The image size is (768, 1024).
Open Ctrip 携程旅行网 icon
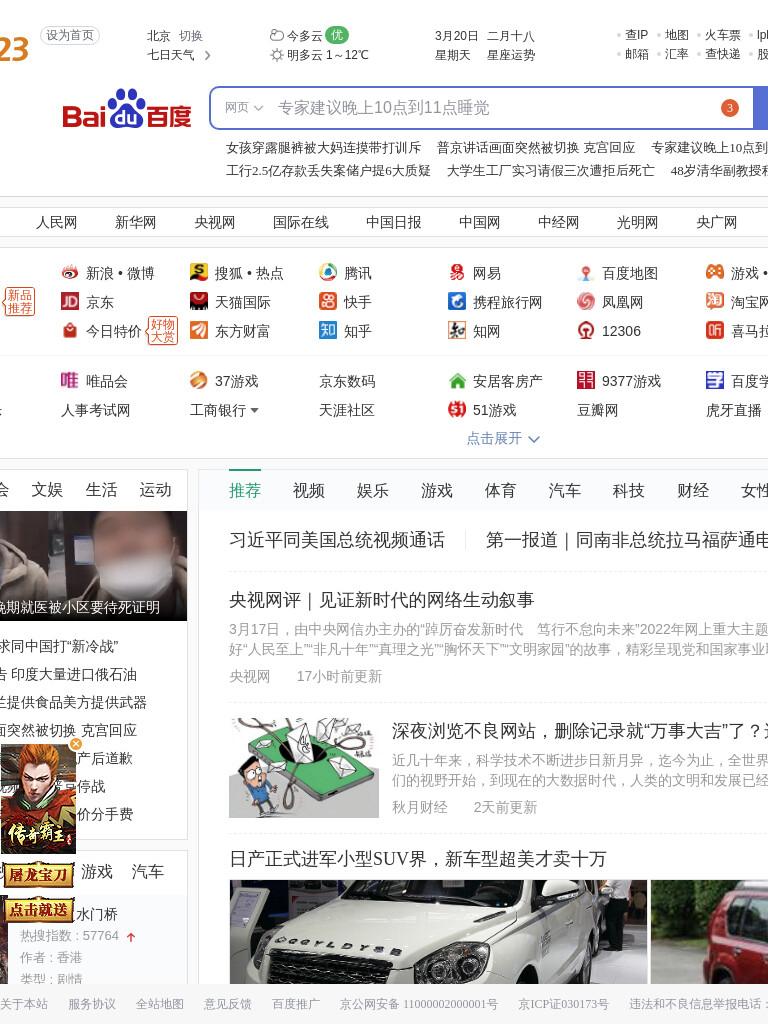457,301
